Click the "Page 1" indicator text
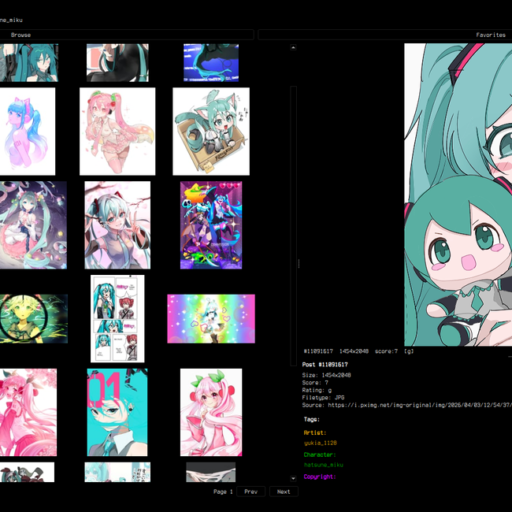512x512 pixels. tap(223, 492)
